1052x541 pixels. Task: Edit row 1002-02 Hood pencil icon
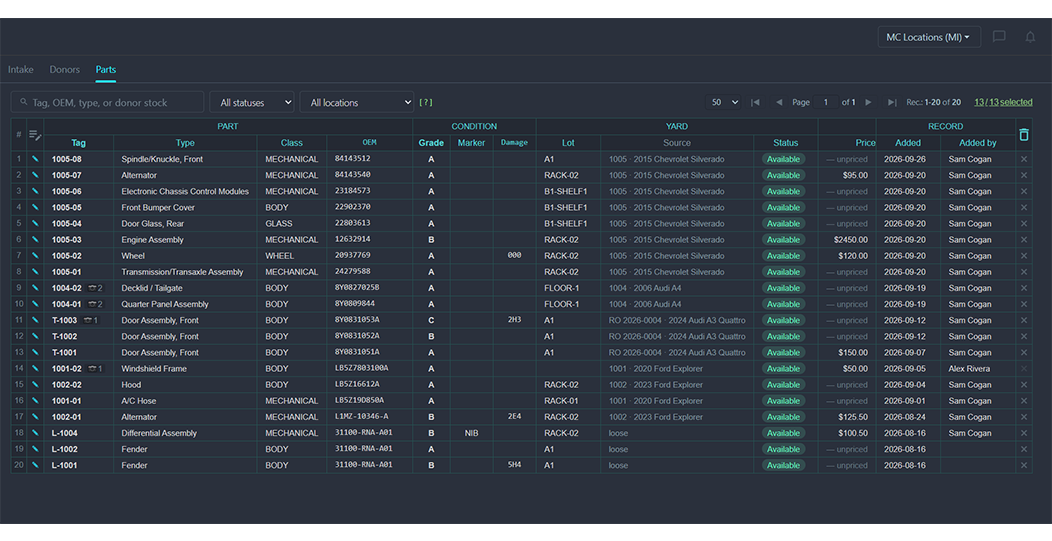click(x=35, y=385)
